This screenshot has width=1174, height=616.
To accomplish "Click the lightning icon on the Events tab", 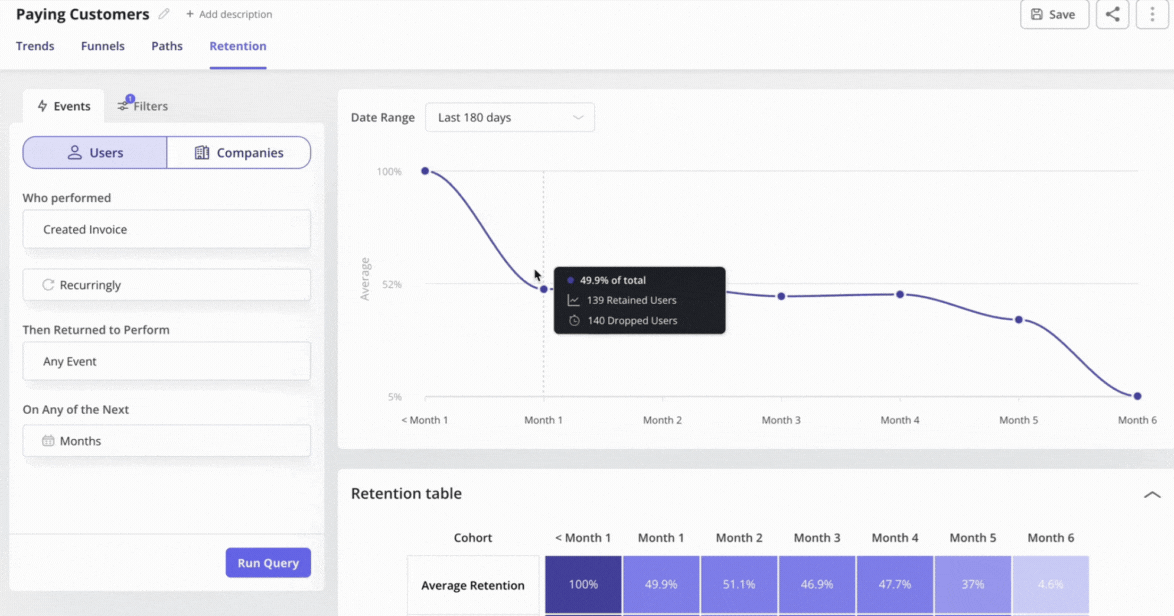I will (43, 105).
